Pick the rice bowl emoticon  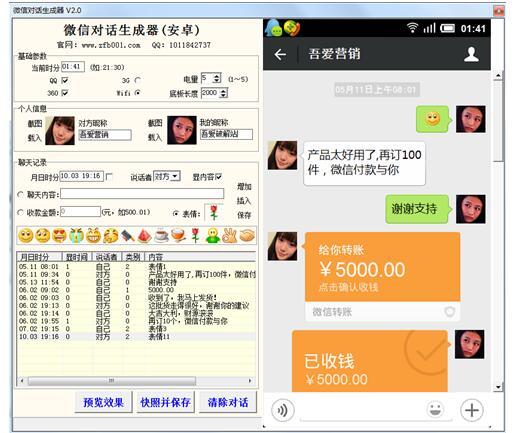click(x=179, y=236)
